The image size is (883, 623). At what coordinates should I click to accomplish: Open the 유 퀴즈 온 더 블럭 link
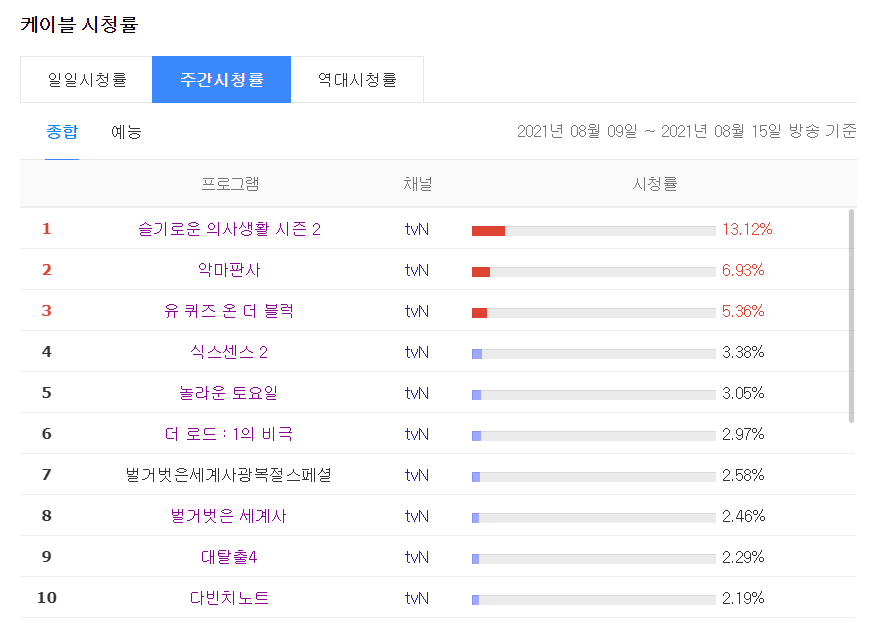(229, 311)
